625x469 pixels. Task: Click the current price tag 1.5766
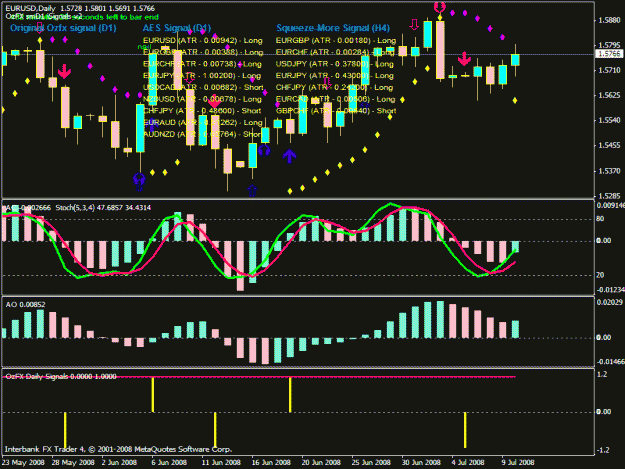tap(609, 54)
